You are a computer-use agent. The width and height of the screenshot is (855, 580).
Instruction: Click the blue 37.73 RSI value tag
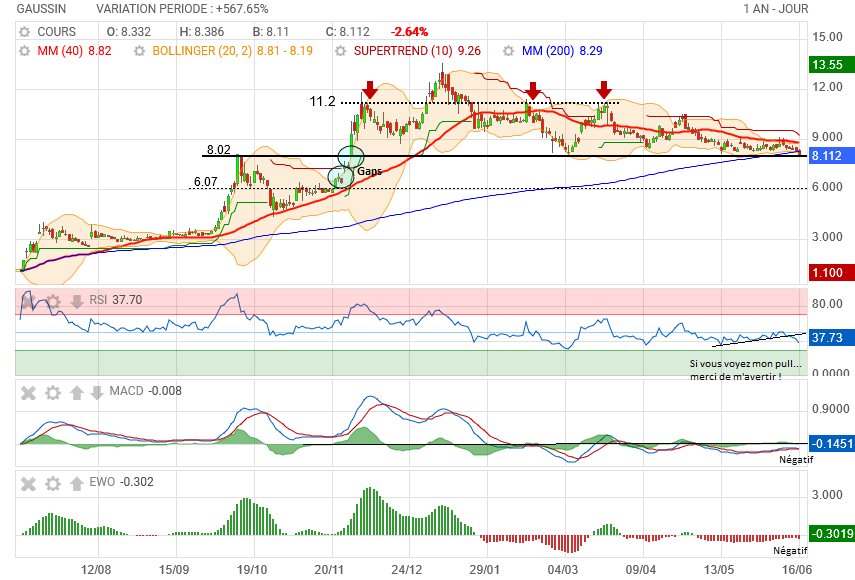tap(831, 337)
